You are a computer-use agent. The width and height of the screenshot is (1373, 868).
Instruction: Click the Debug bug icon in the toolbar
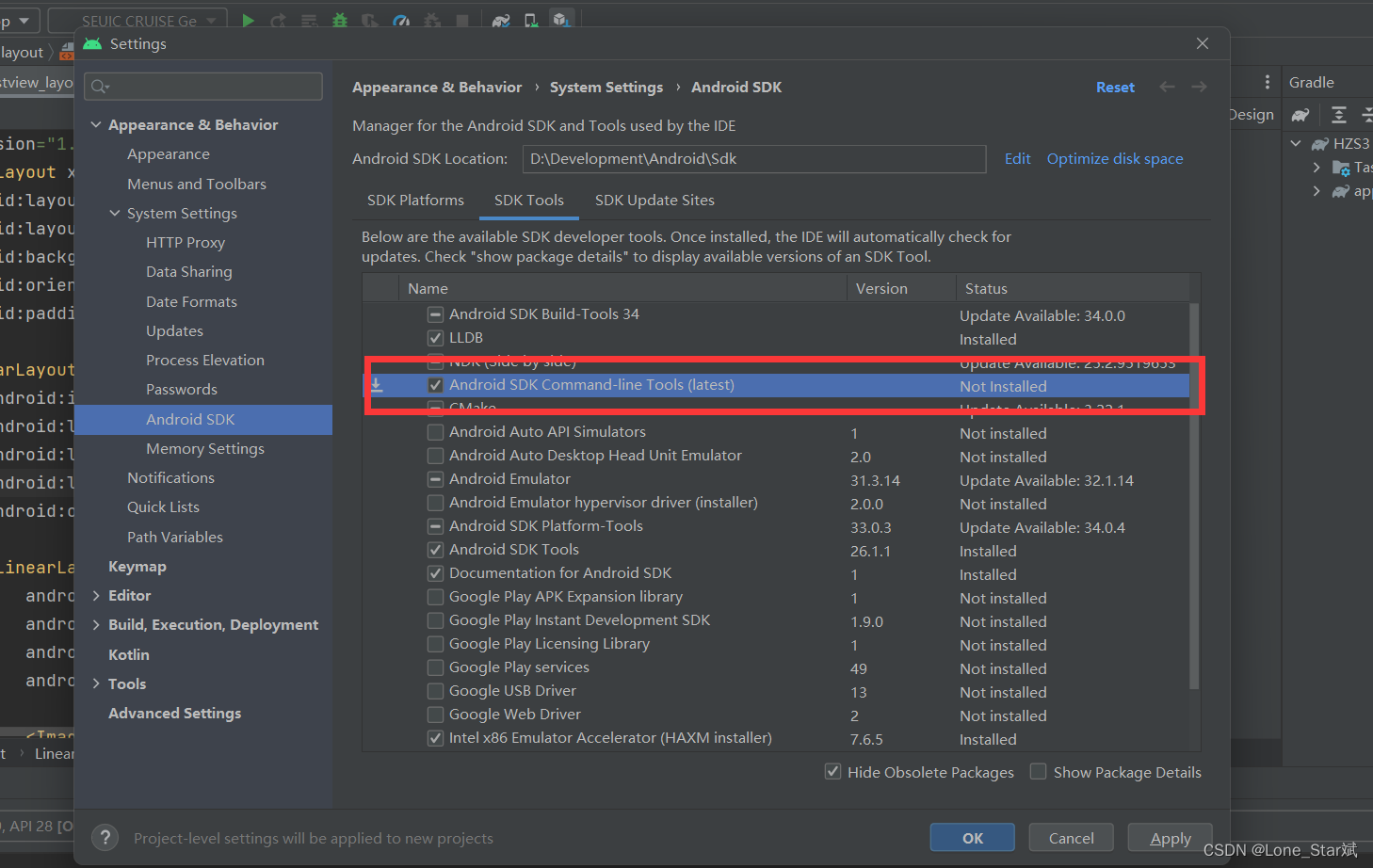coord(340,20)
